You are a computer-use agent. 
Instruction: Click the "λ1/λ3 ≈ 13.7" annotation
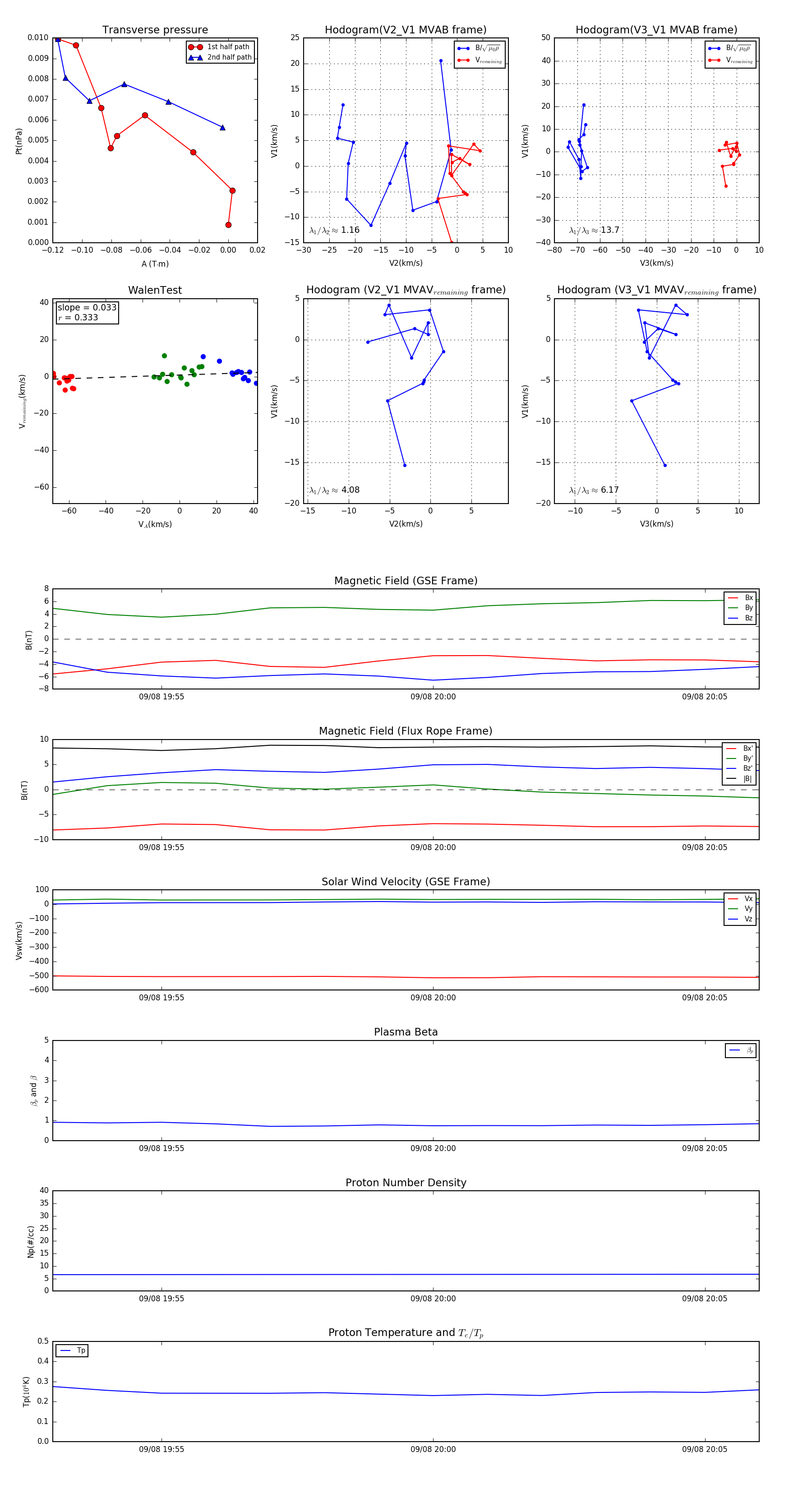click(x=594, y=230)
